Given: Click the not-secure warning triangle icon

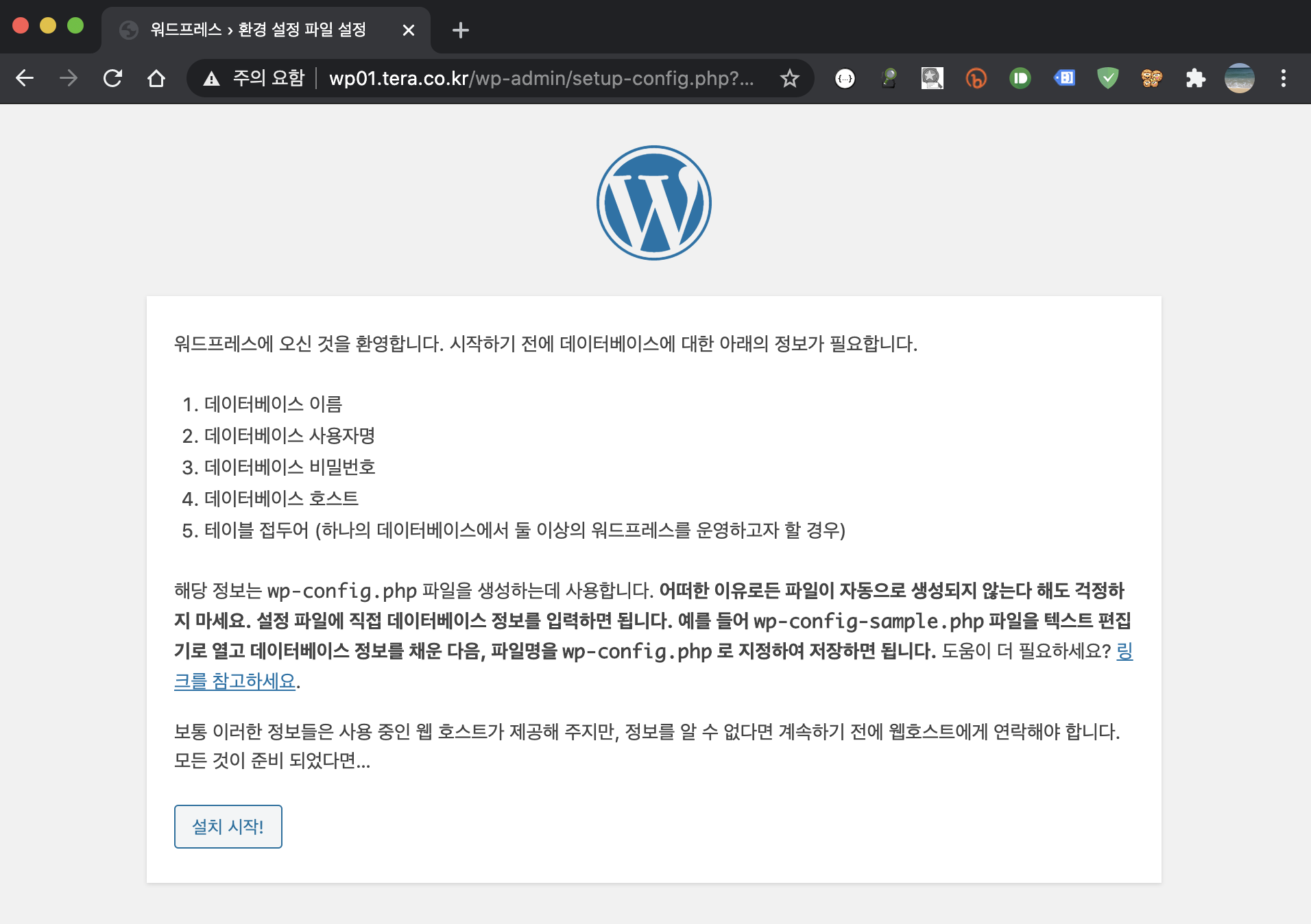Looking at the screenshot, I should 211,79.
